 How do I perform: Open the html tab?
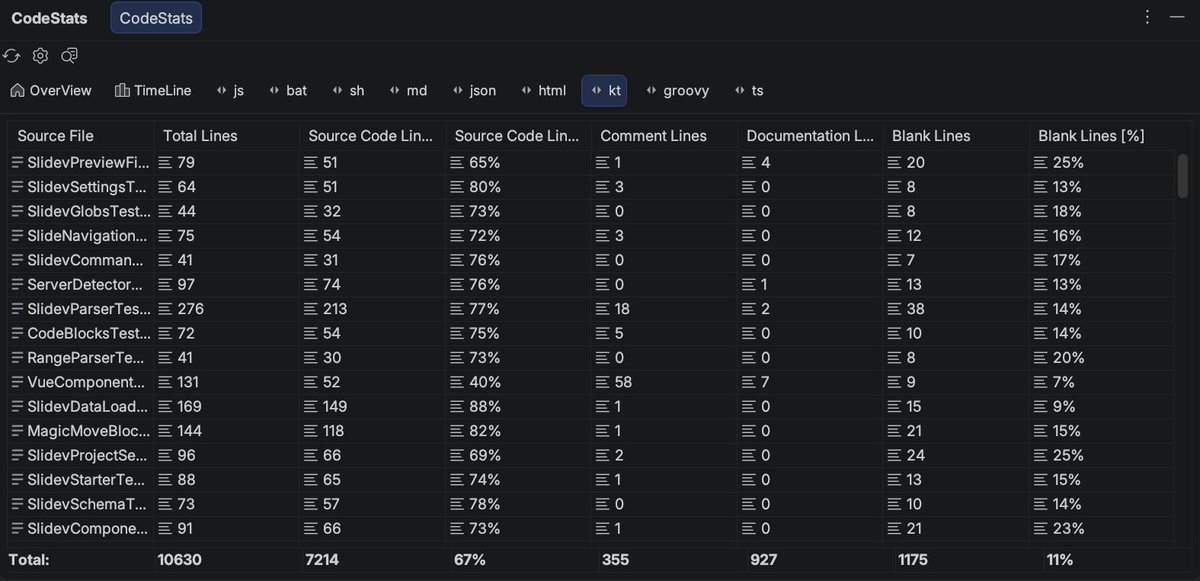(x=544, y=90)
